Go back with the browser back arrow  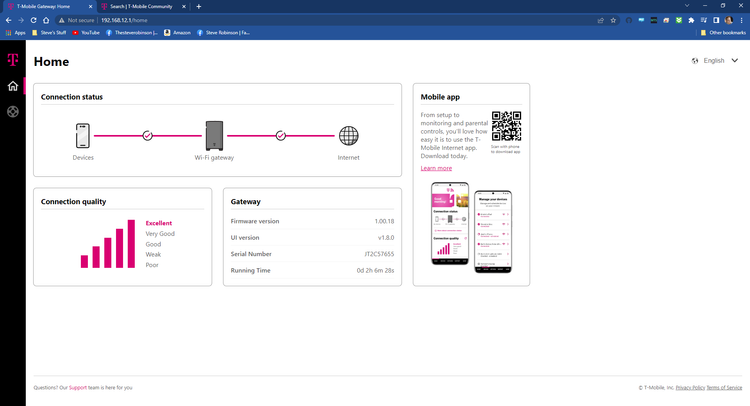tap(9, 20)
